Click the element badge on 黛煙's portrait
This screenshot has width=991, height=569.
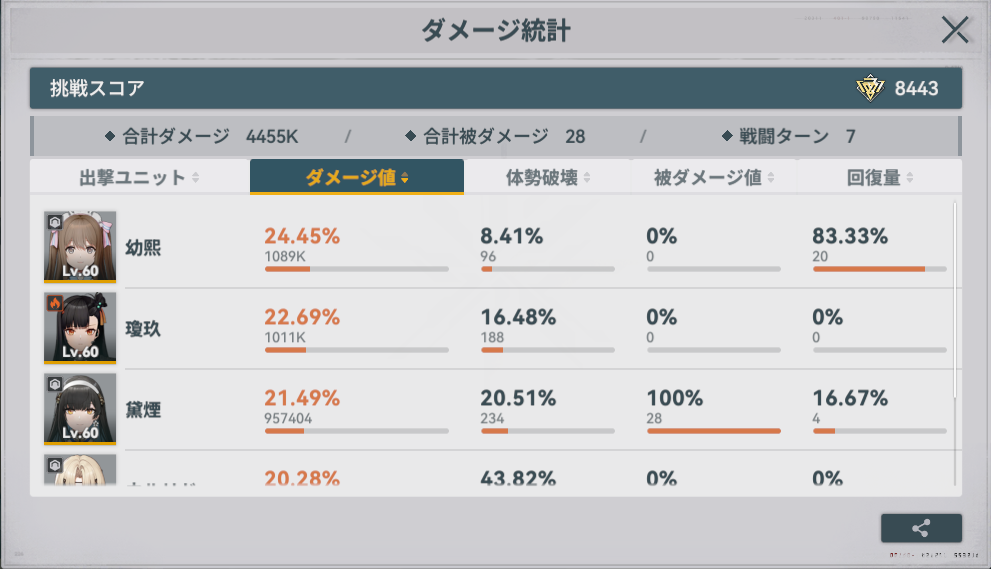coord(55,383)
